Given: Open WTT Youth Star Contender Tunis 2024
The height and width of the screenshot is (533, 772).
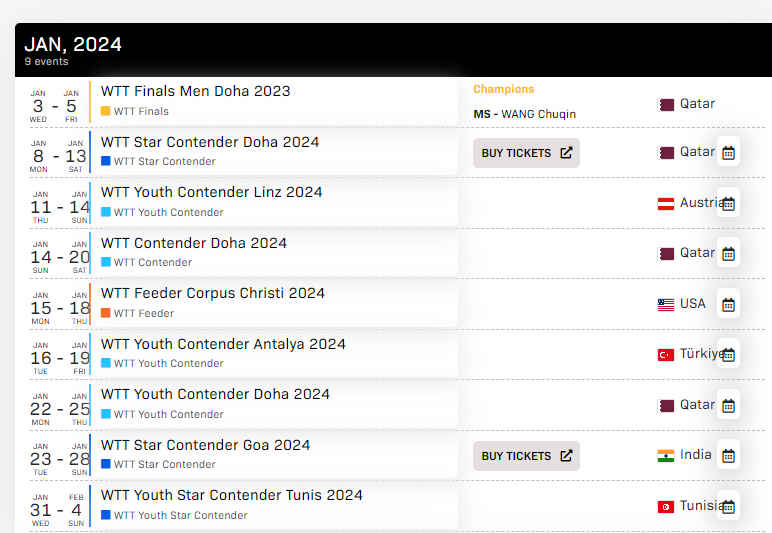Looking at the screenshot, I should (x=231, y=495).
